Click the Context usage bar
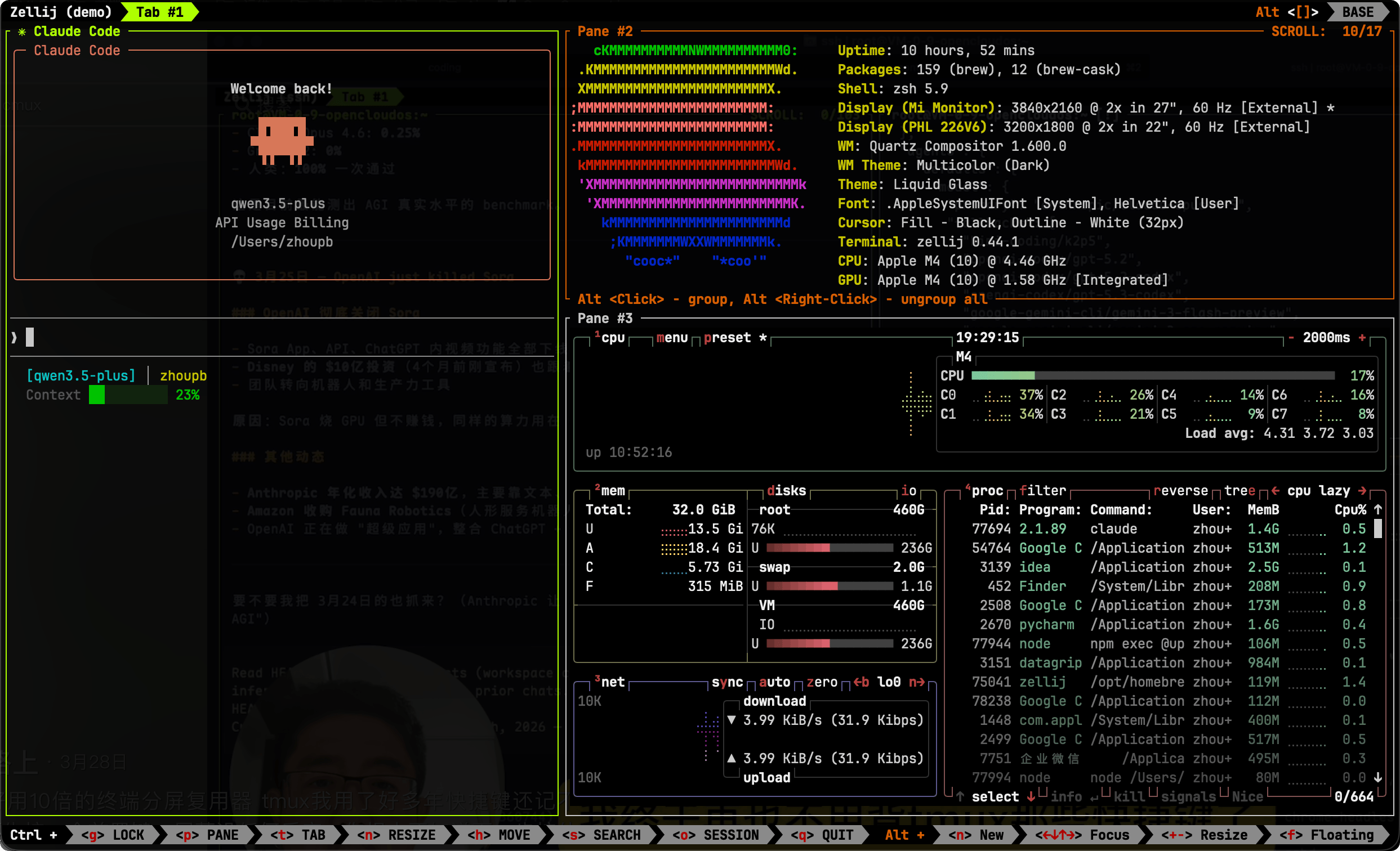 (x=128, y=395)
